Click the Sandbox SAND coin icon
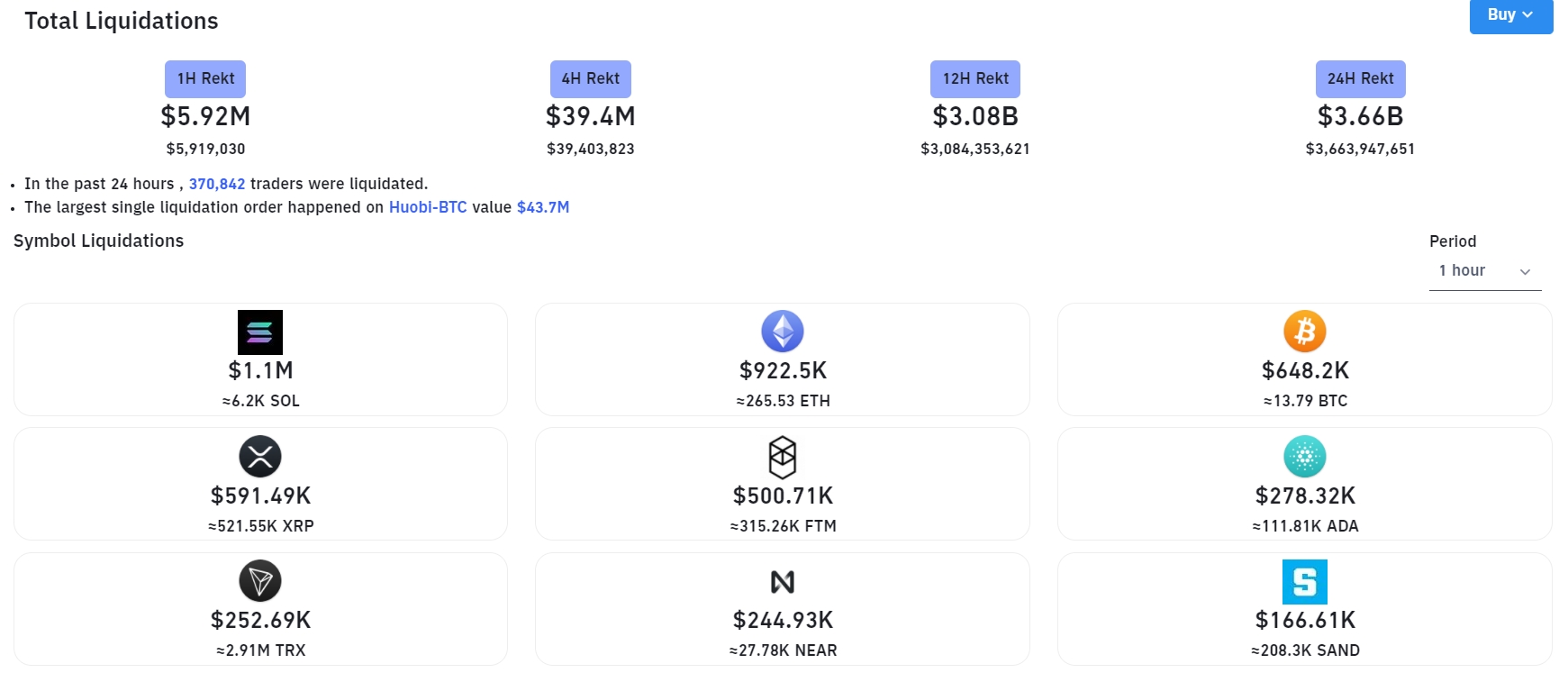Image resolution: width=1568 pixels, height=682 pixels. pyautogui.click(x=1305, y=582)
